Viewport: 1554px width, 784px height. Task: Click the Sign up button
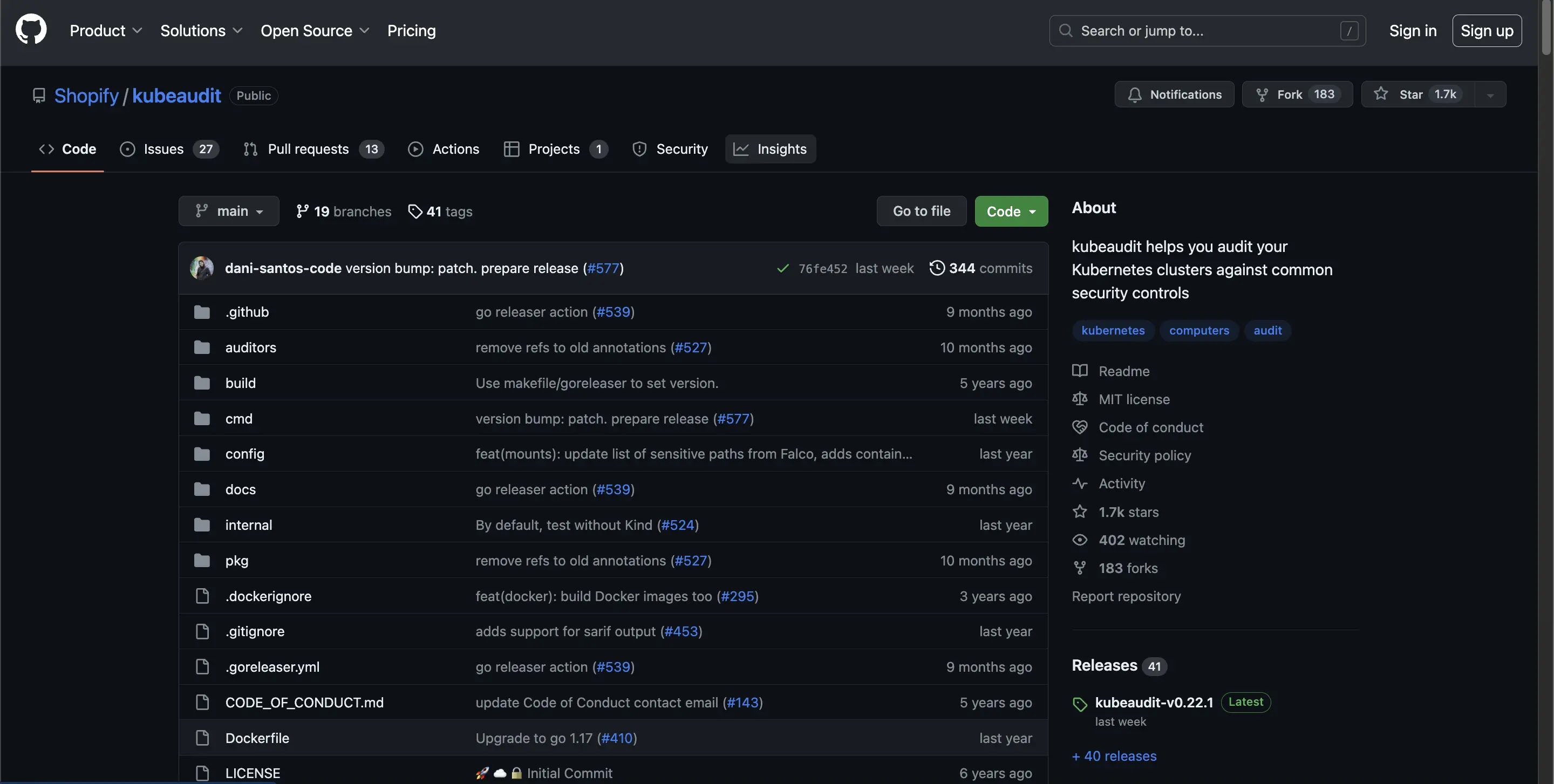(x=1487, y=30)
